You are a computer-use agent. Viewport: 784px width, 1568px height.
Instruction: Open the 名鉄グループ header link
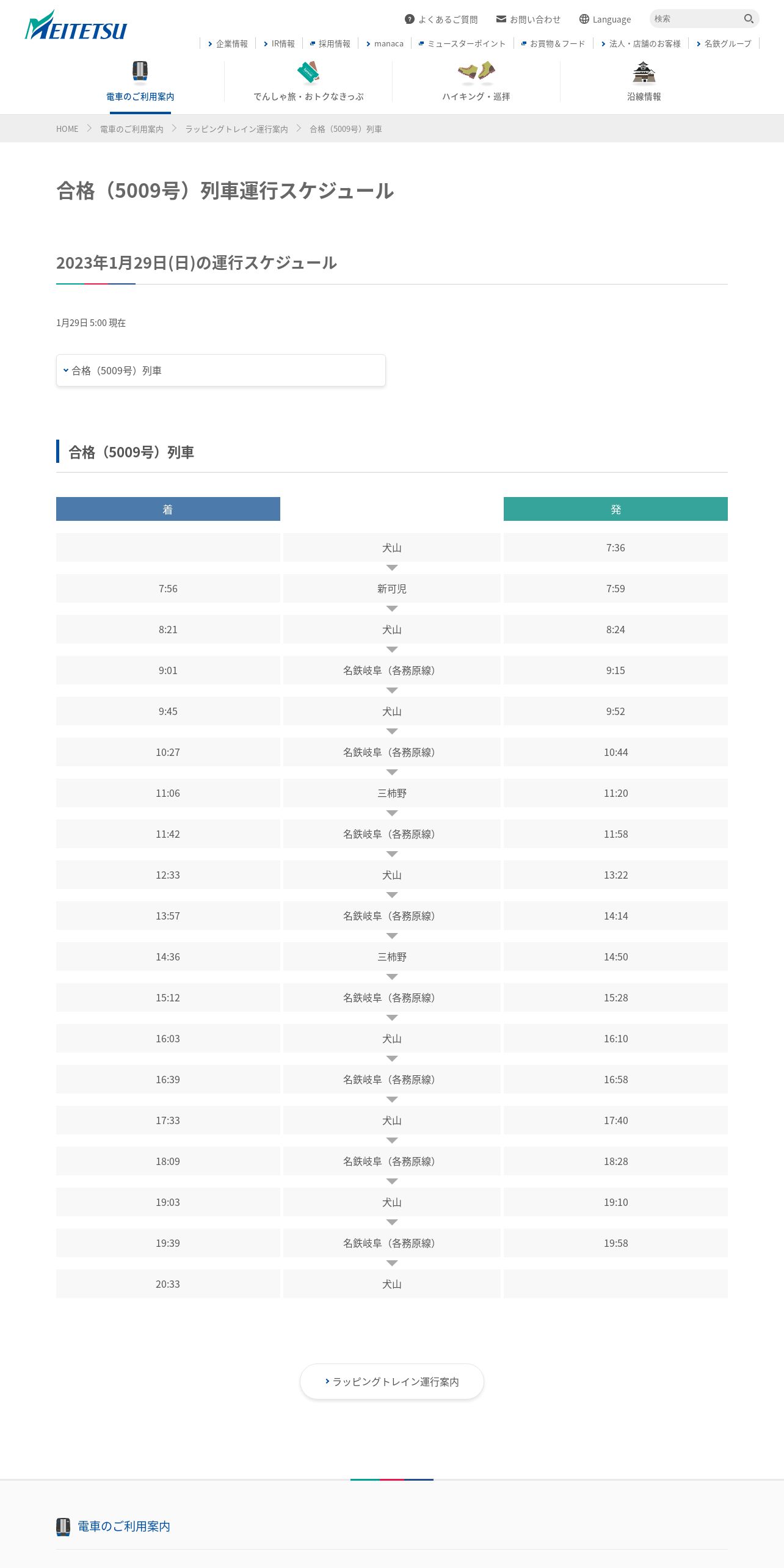click(724, 43)
